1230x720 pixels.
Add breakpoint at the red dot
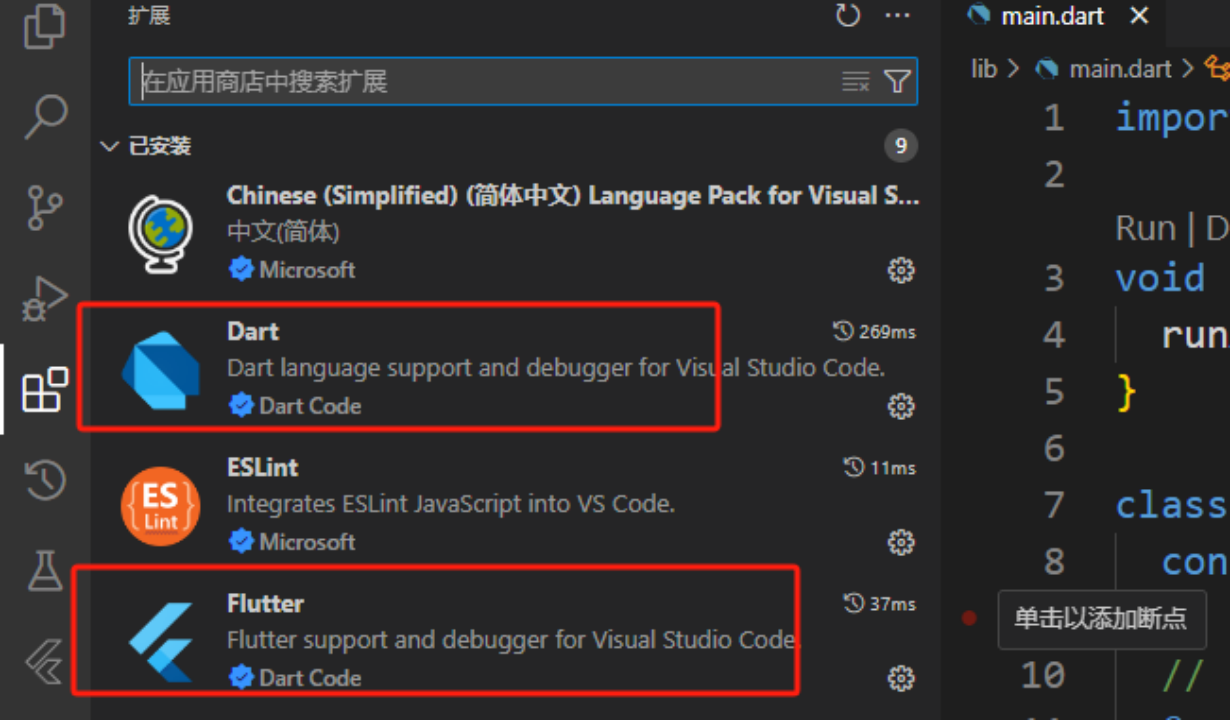[x=968, y=618]
